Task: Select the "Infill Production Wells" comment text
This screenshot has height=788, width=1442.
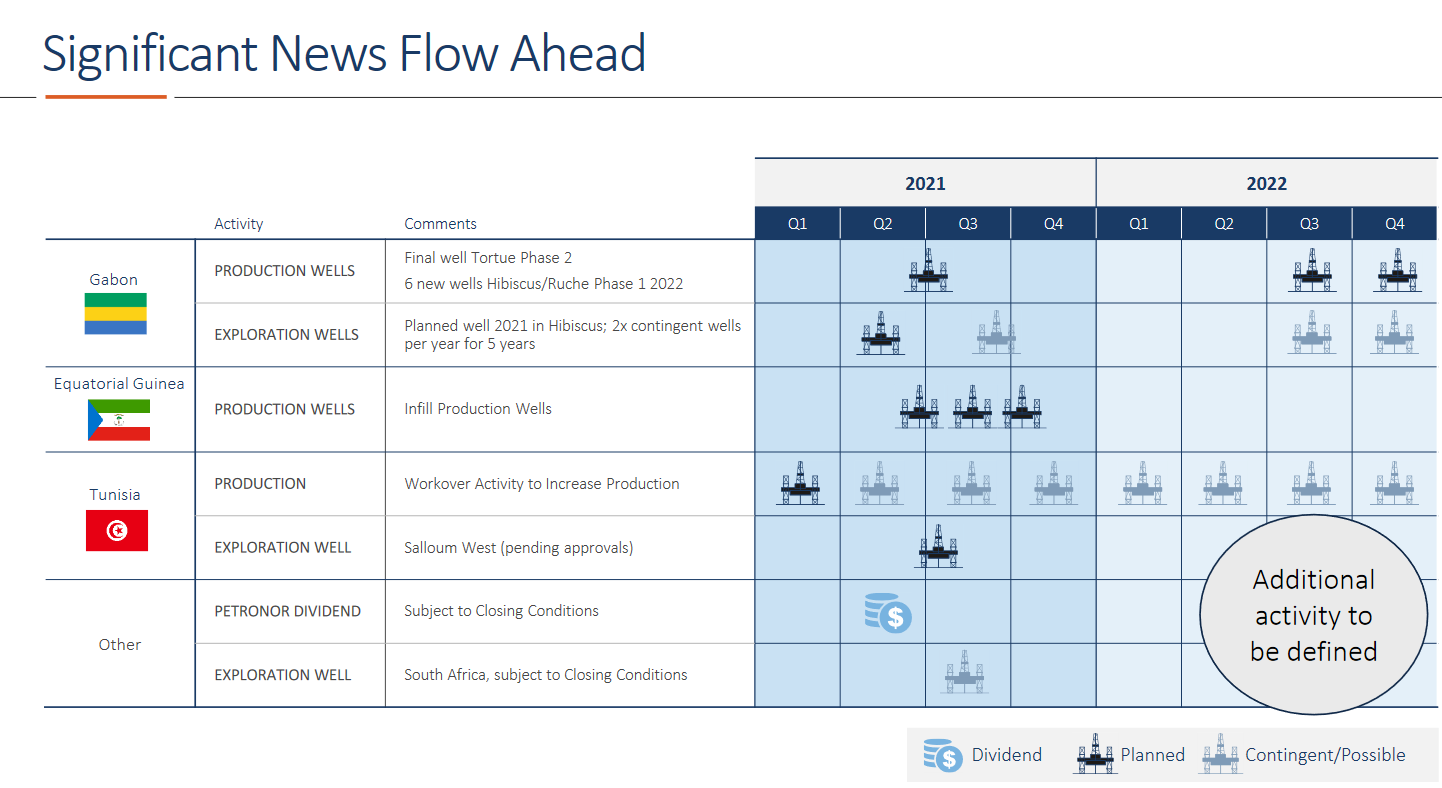Action: pyautogui.click(x=477, y=409)
